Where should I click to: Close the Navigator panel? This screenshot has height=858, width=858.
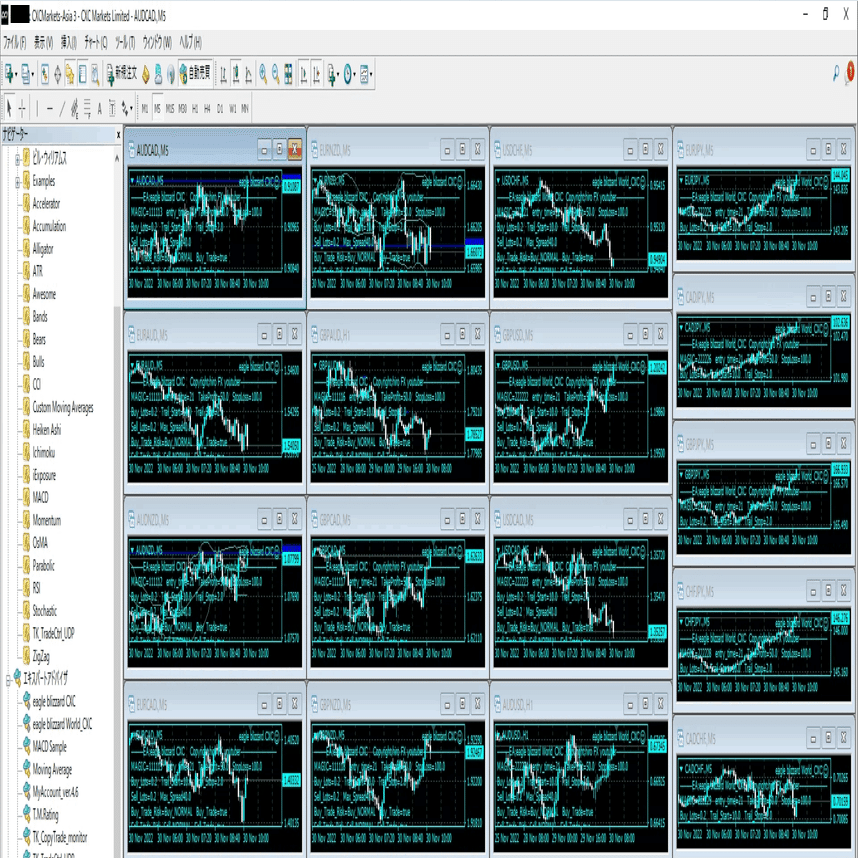pyautogui.click(x=118, y=135)
